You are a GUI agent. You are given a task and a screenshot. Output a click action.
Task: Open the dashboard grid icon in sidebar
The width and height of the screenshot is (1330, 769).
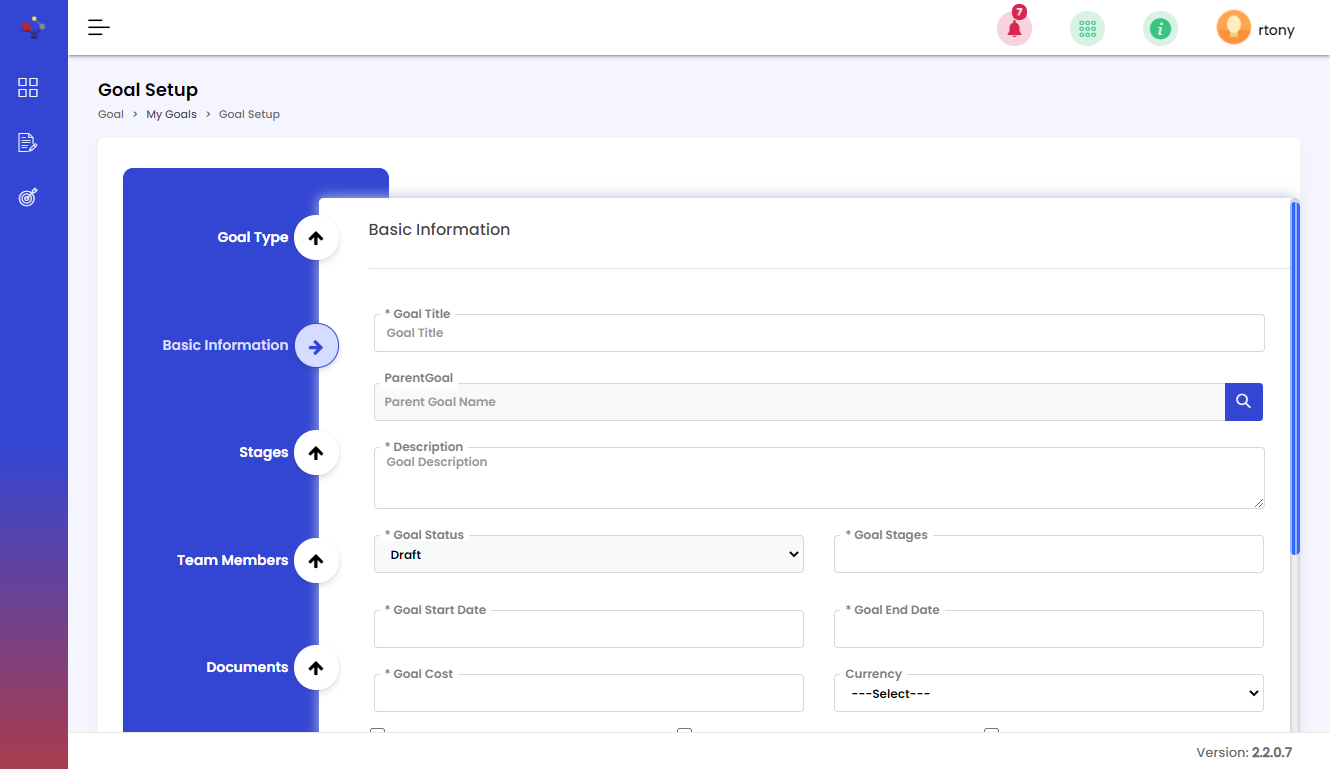[x=28, y=88]
